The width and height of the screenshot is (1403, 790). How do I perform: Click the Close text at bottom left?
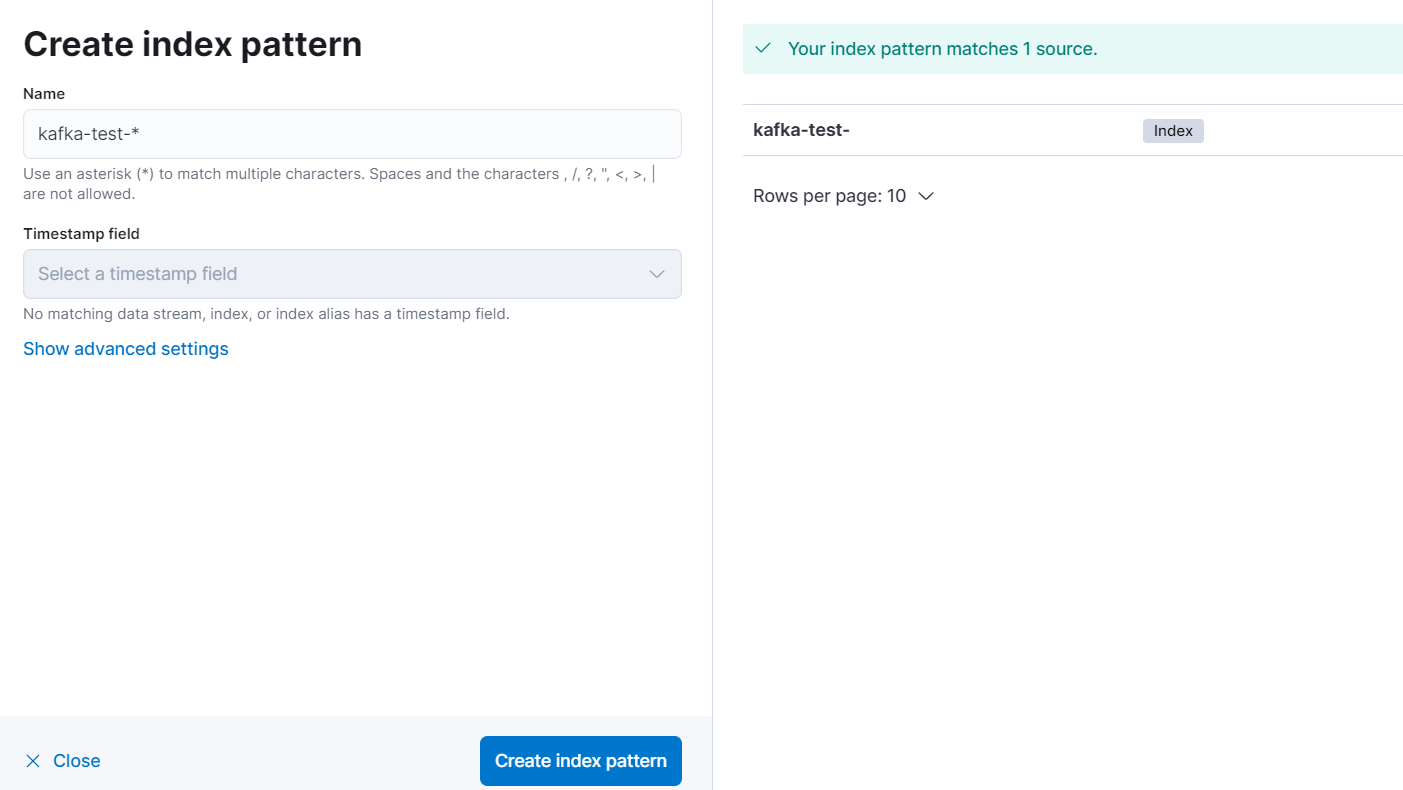tap(77, 761)
